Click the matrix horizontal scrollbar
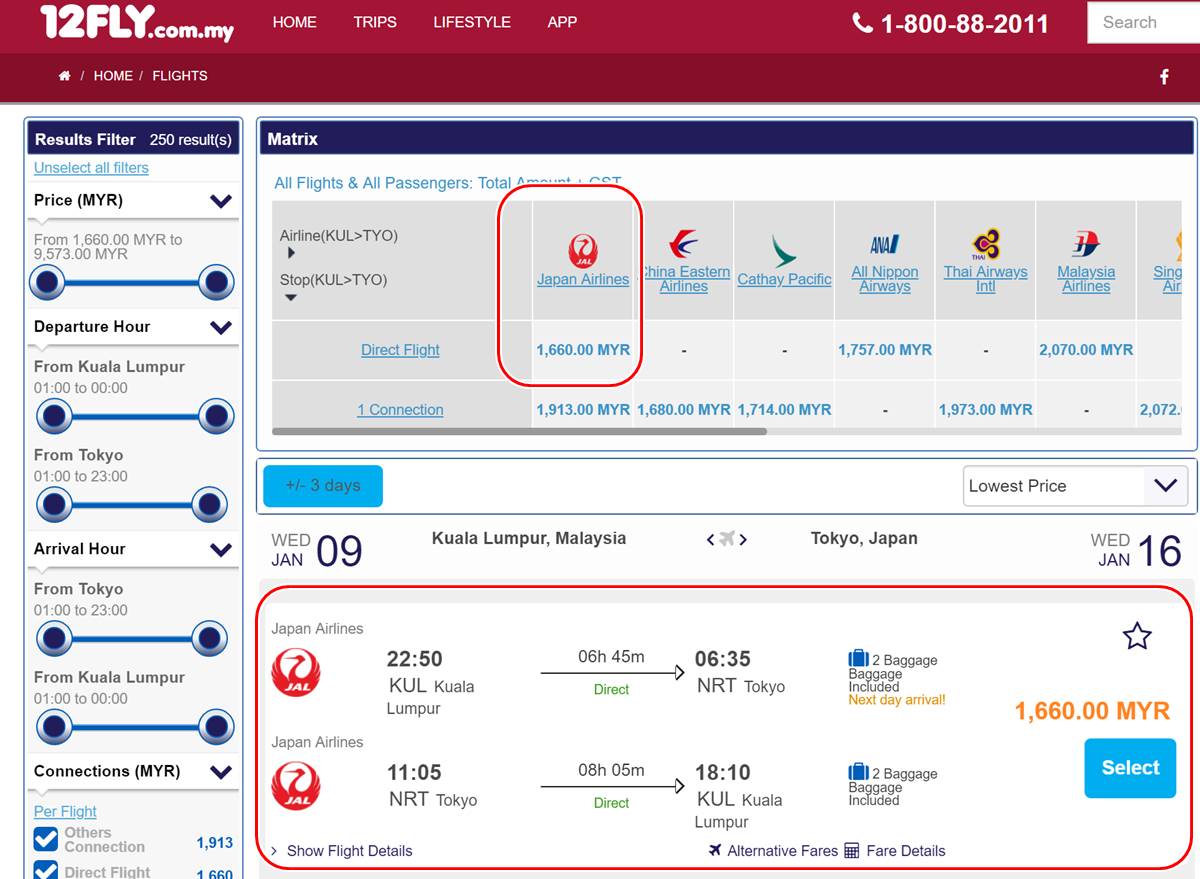 pyautogui.click(x=519, y=432)
